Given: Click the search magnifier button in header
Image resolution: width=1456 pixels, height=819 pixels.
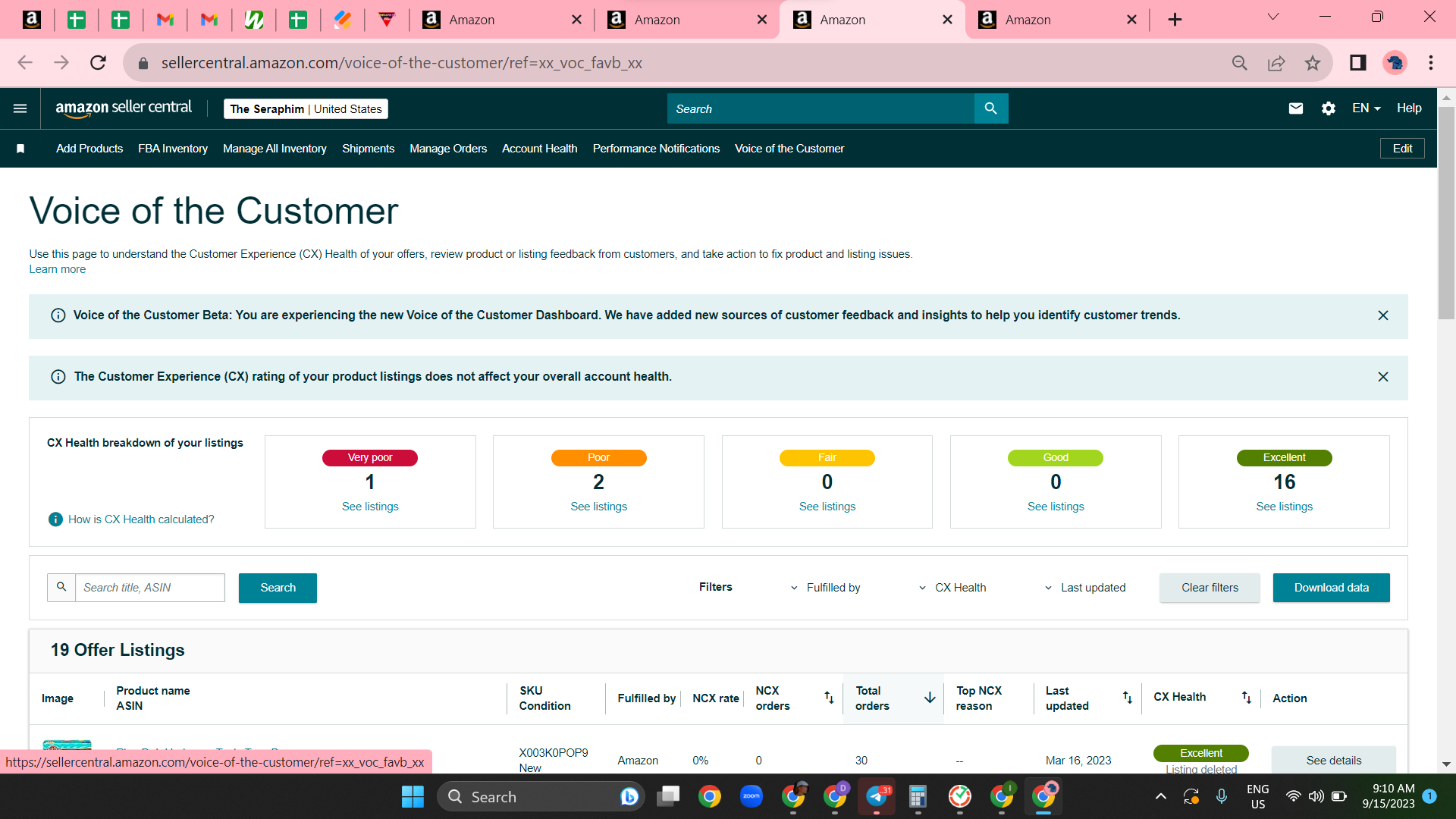Looking at the screenshot, I should click(990, 108).
